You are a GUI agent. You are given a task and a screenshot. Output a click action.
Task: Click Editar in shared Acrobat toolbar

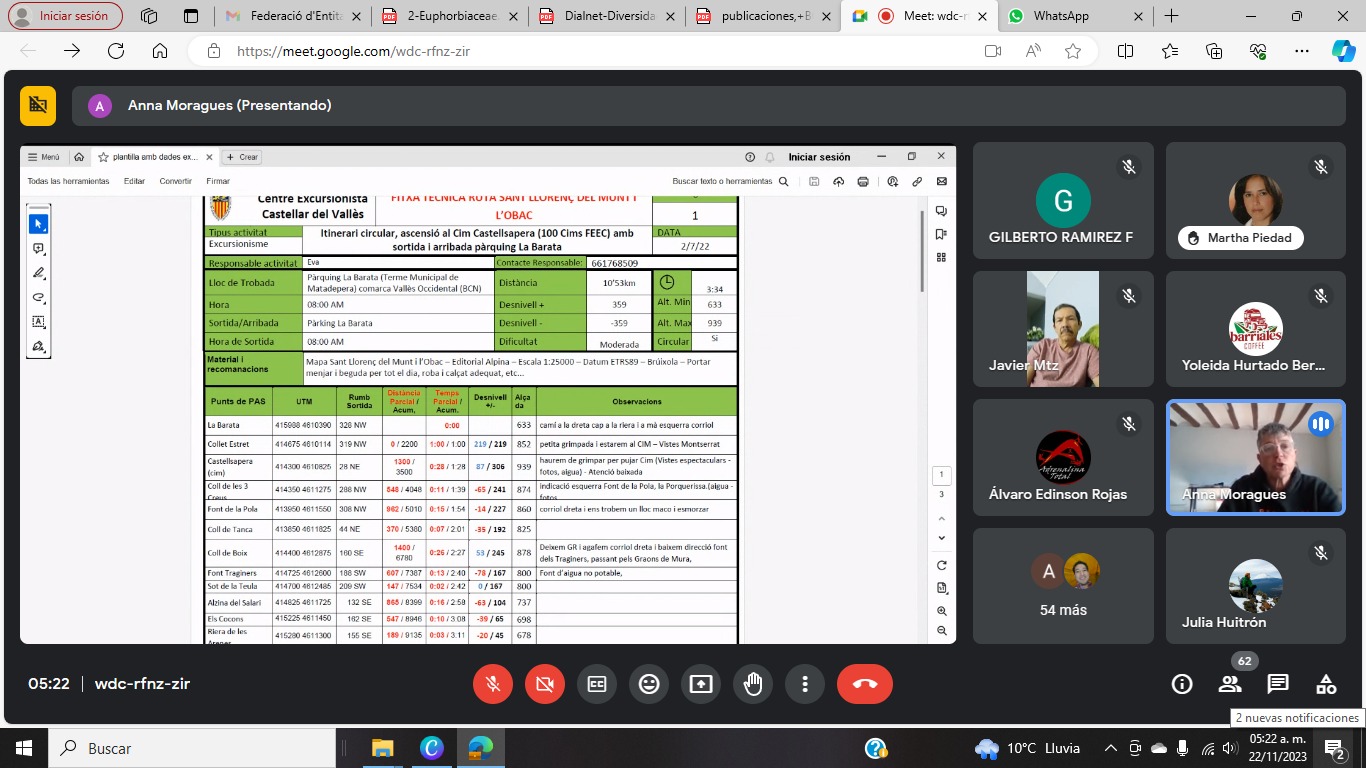tap(135, 181)
